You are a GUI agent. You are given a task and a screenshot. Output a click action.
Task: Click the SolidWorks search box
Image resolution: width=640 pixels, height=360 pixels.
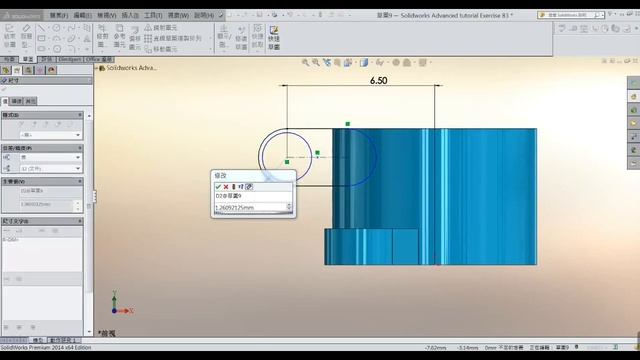click(570, 15)
